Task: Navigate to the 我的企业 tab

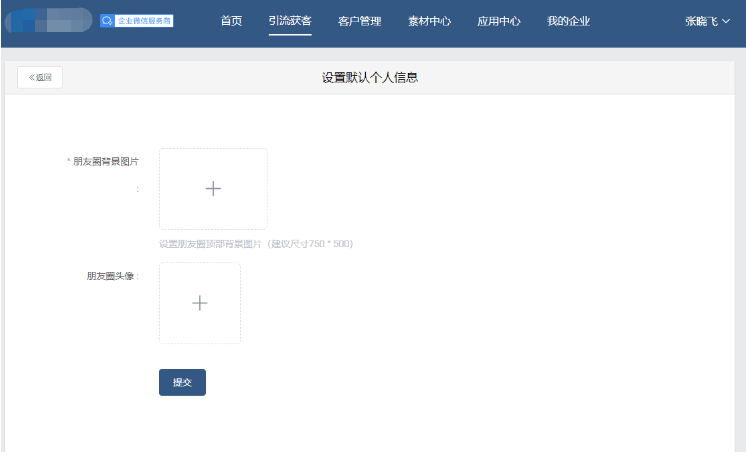Action: pyautogui.click(x=568, y=21)
